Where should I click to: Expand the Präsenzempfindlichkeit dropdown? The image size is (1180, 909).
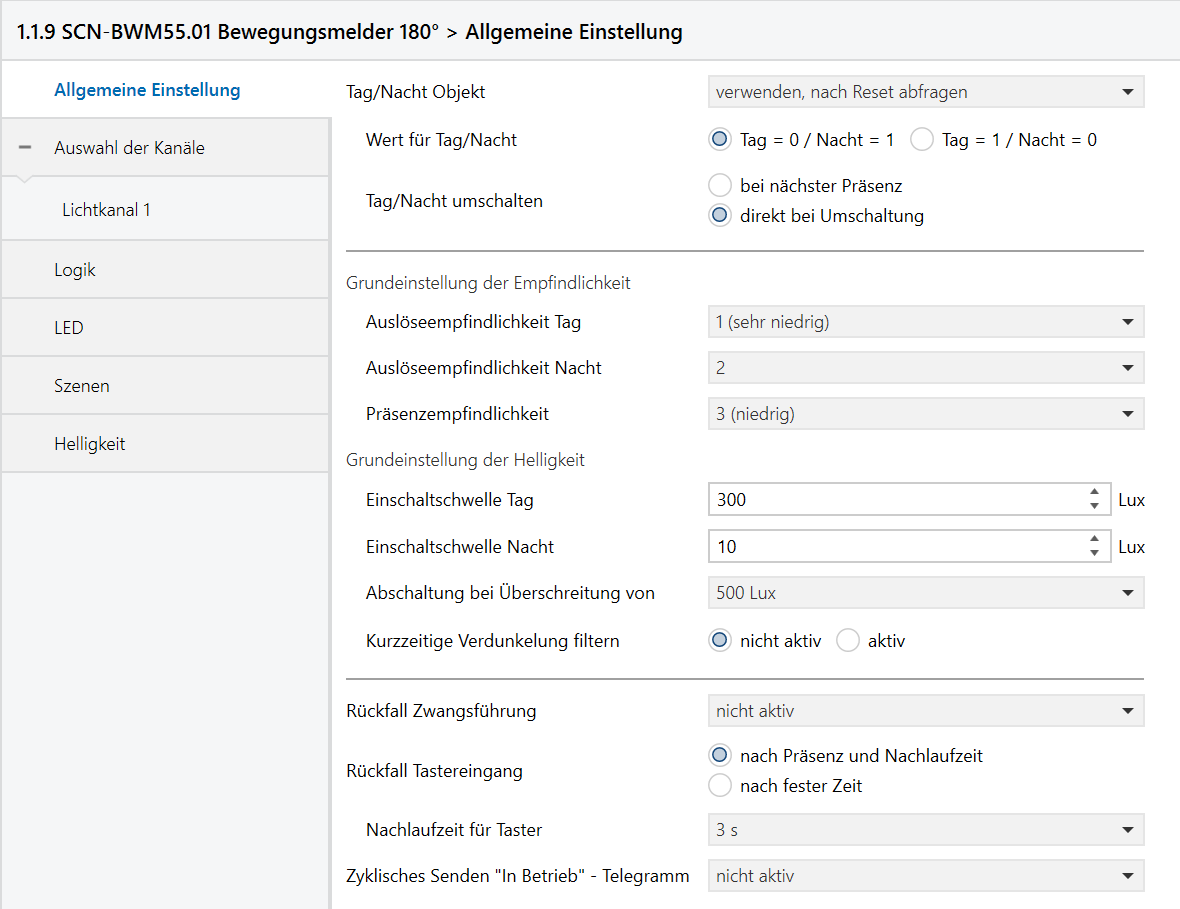click(925, 414)
